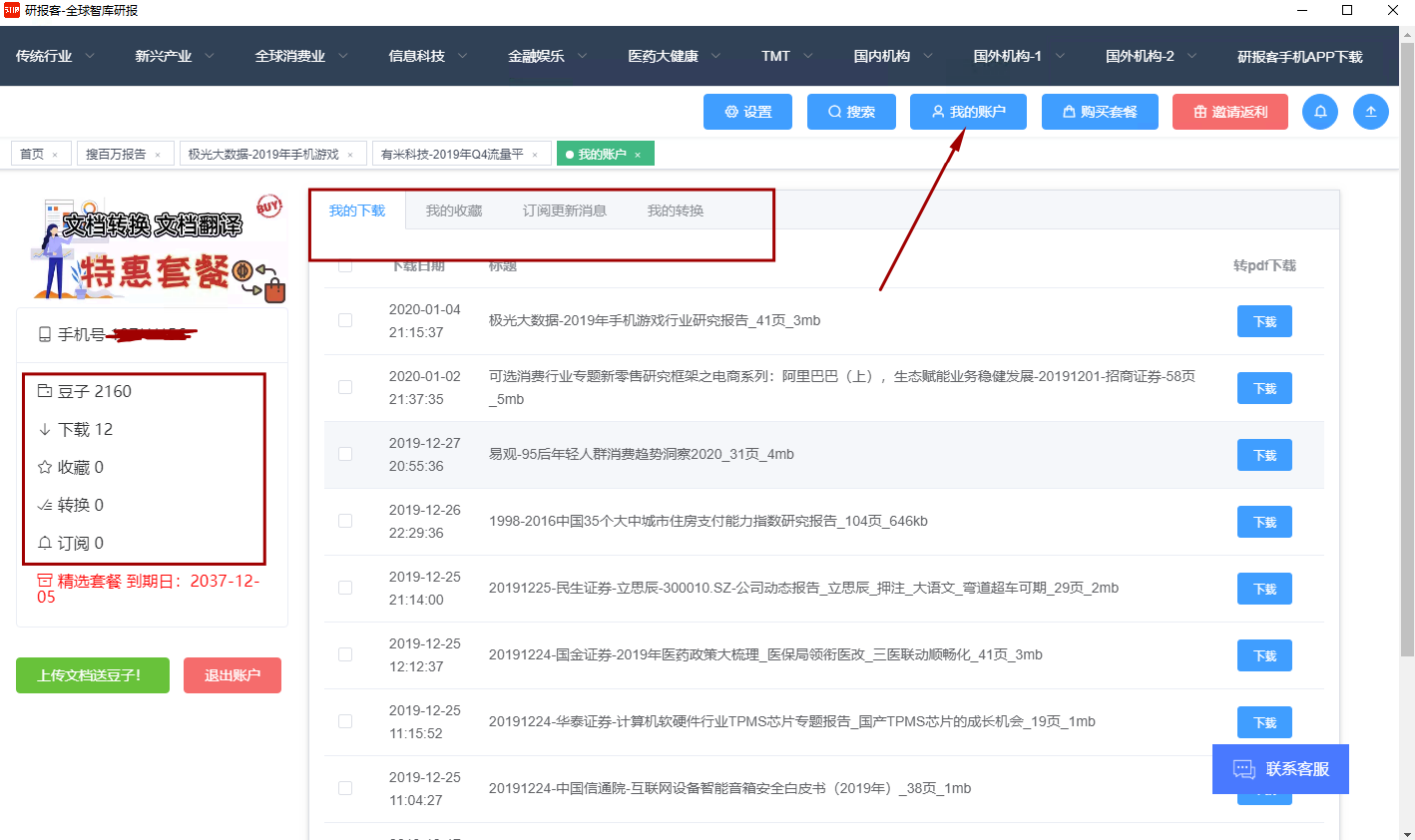Click the 订阅 bell icon in sidebar
Screen dimensions: 1415x840
click(x=45, y=543)
